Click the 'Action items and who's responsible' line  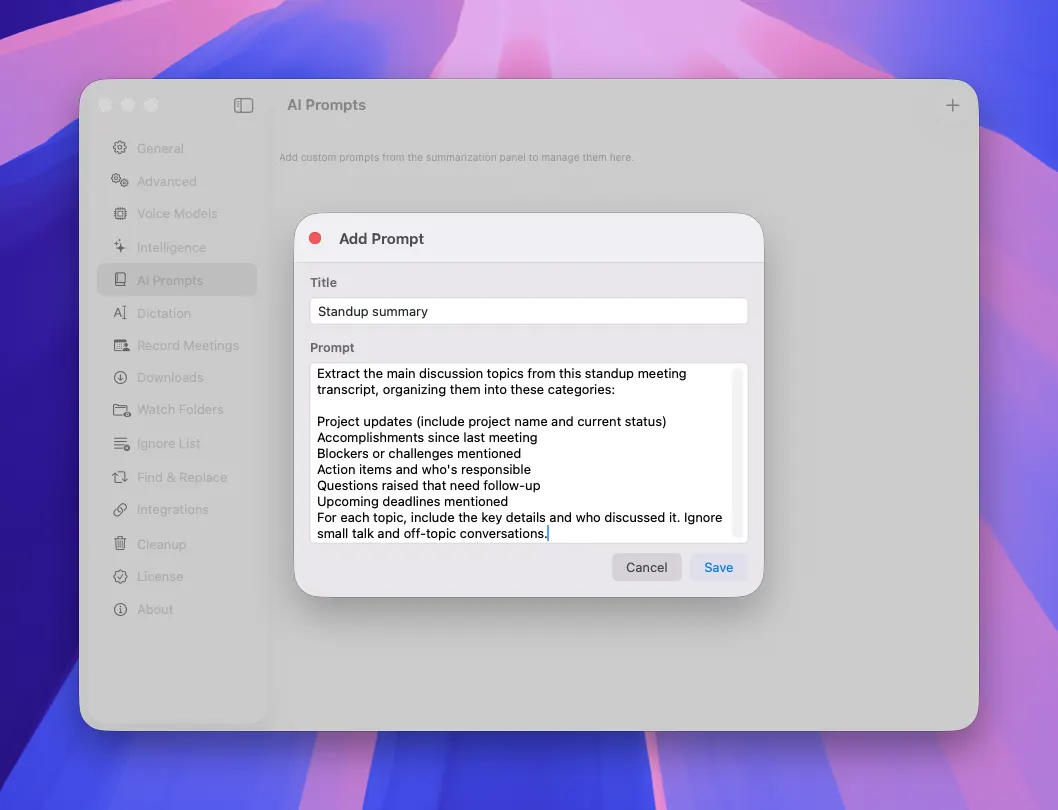click(424, 469)
